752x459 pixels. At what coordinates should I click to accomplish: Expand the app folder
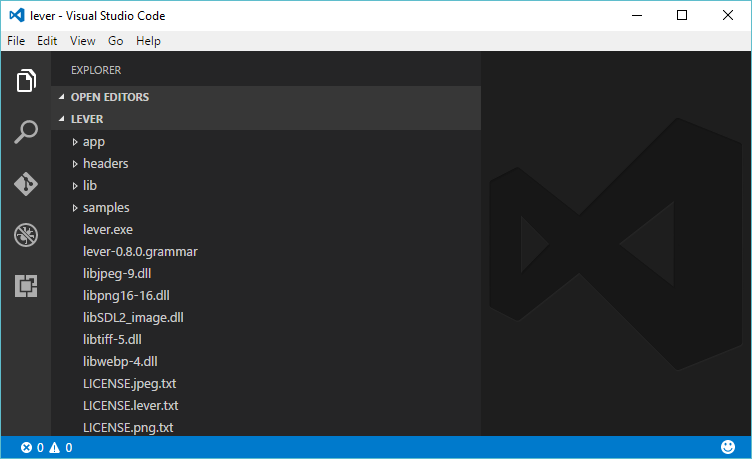point(93,142)
